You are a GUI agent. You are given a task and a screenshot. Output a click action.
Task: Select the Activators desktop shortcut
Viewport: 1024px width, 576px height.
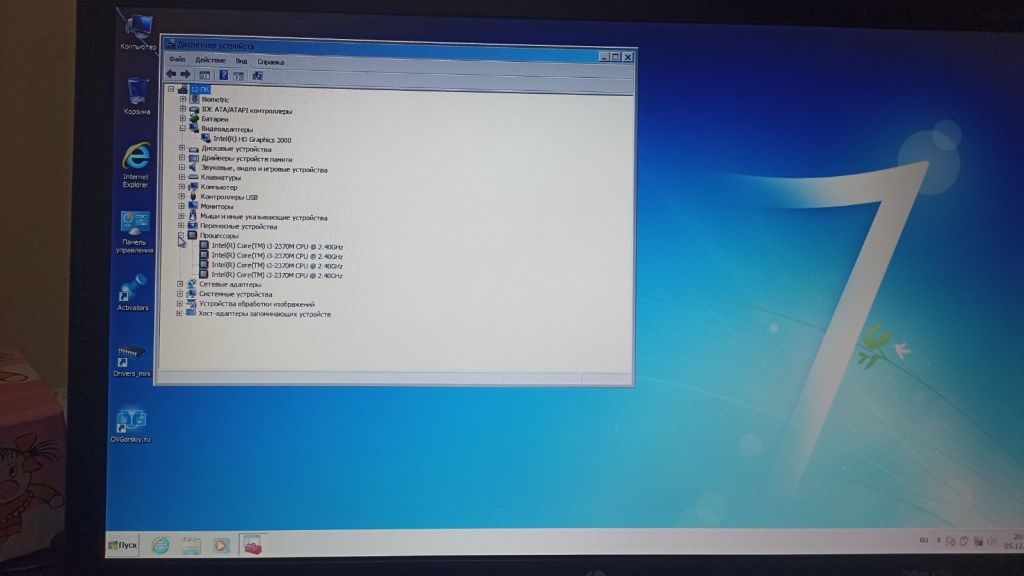[x=133, y=291]
